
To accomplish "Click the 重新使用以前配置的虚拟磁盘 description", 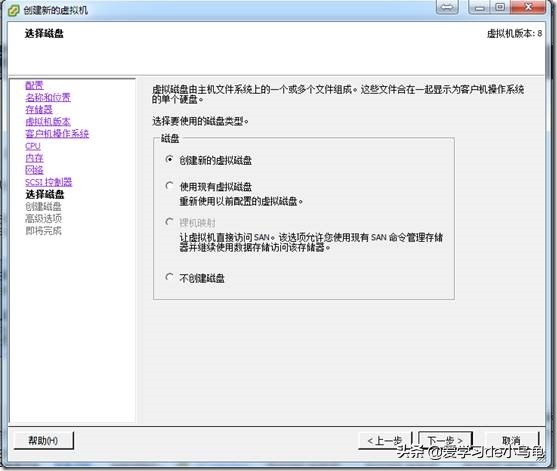I will tap(241, 201).
